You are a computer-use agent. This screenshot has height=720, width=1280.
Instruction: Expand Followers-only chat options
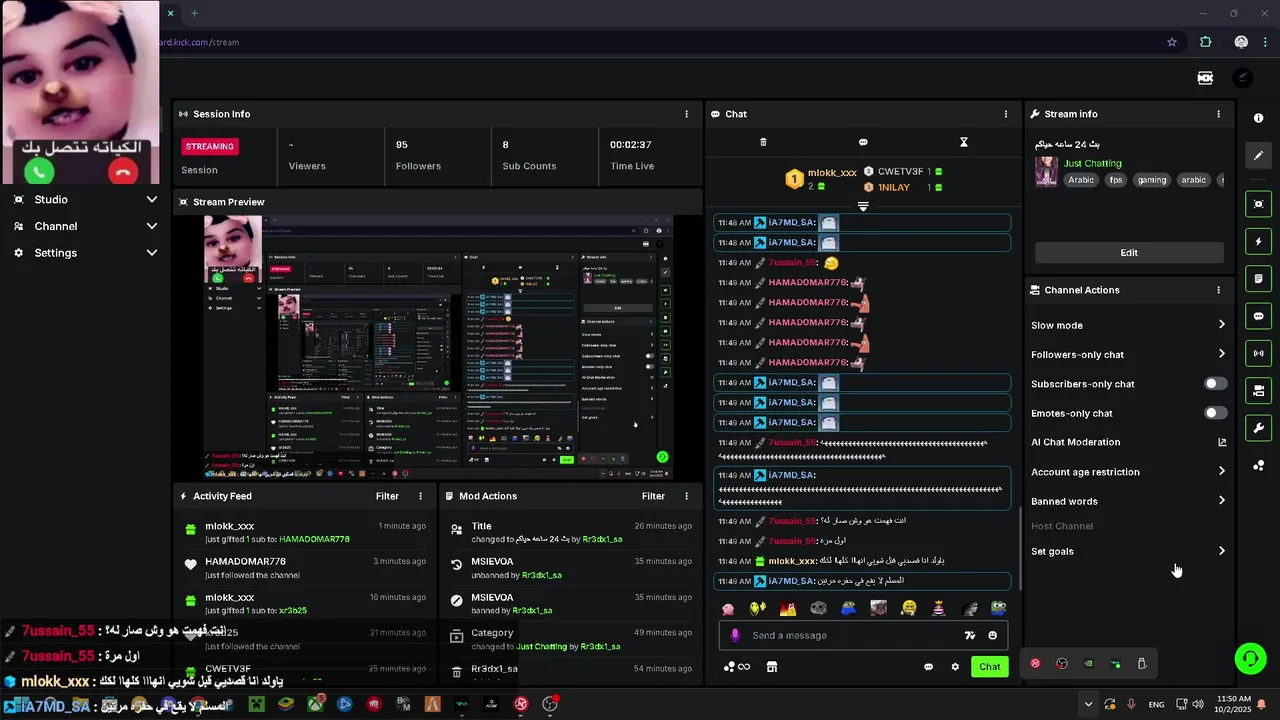1222,354
